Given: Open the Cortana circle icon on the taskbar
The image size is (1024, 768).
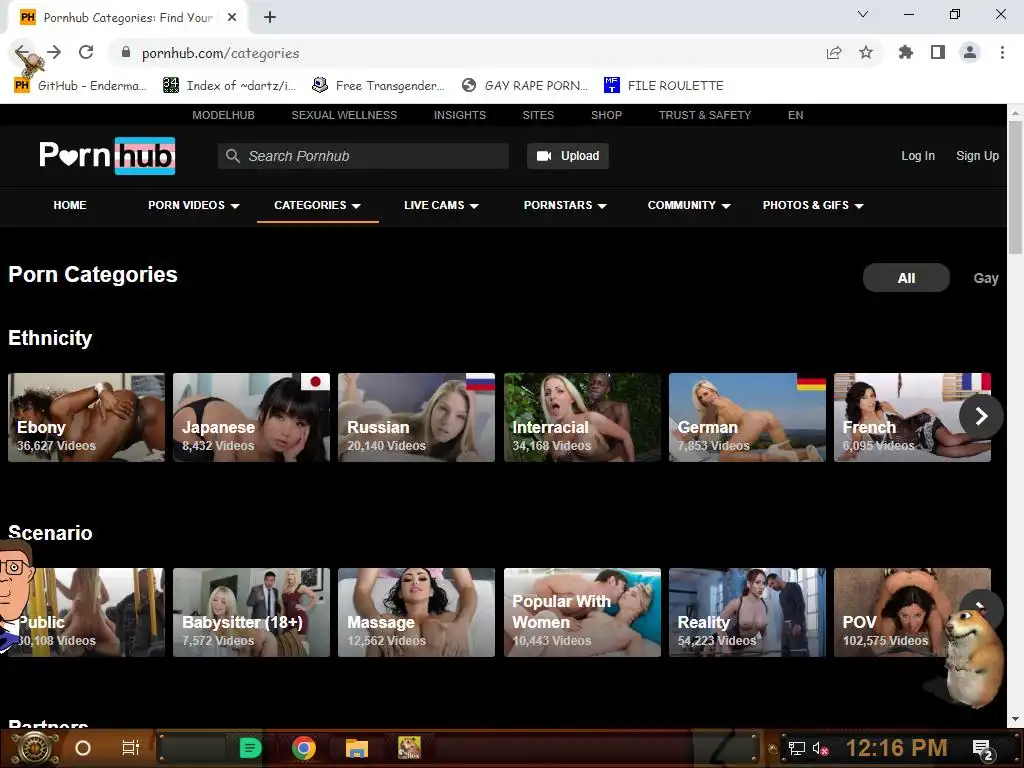Looking at the screenshot, I should tap(83, 748).
